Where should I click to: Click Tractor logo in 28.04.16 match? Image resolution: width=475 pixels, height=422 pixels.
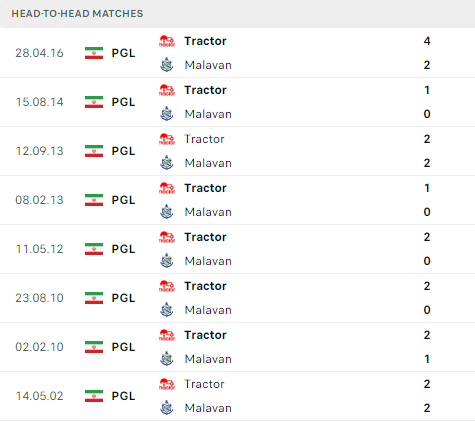(x=167, y=41)
